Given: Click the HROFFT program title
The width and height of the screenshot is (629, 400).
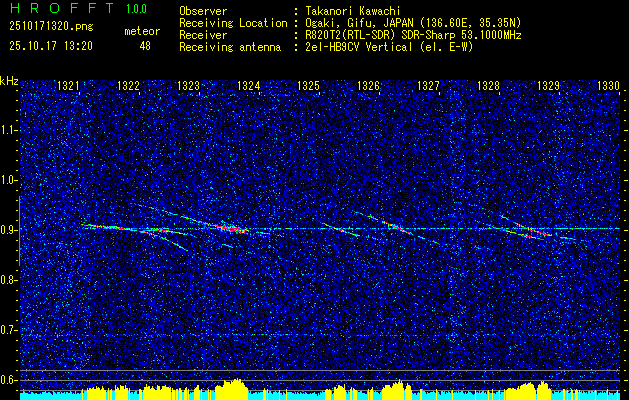Looking at the screenshot, I should click(62, 8).
